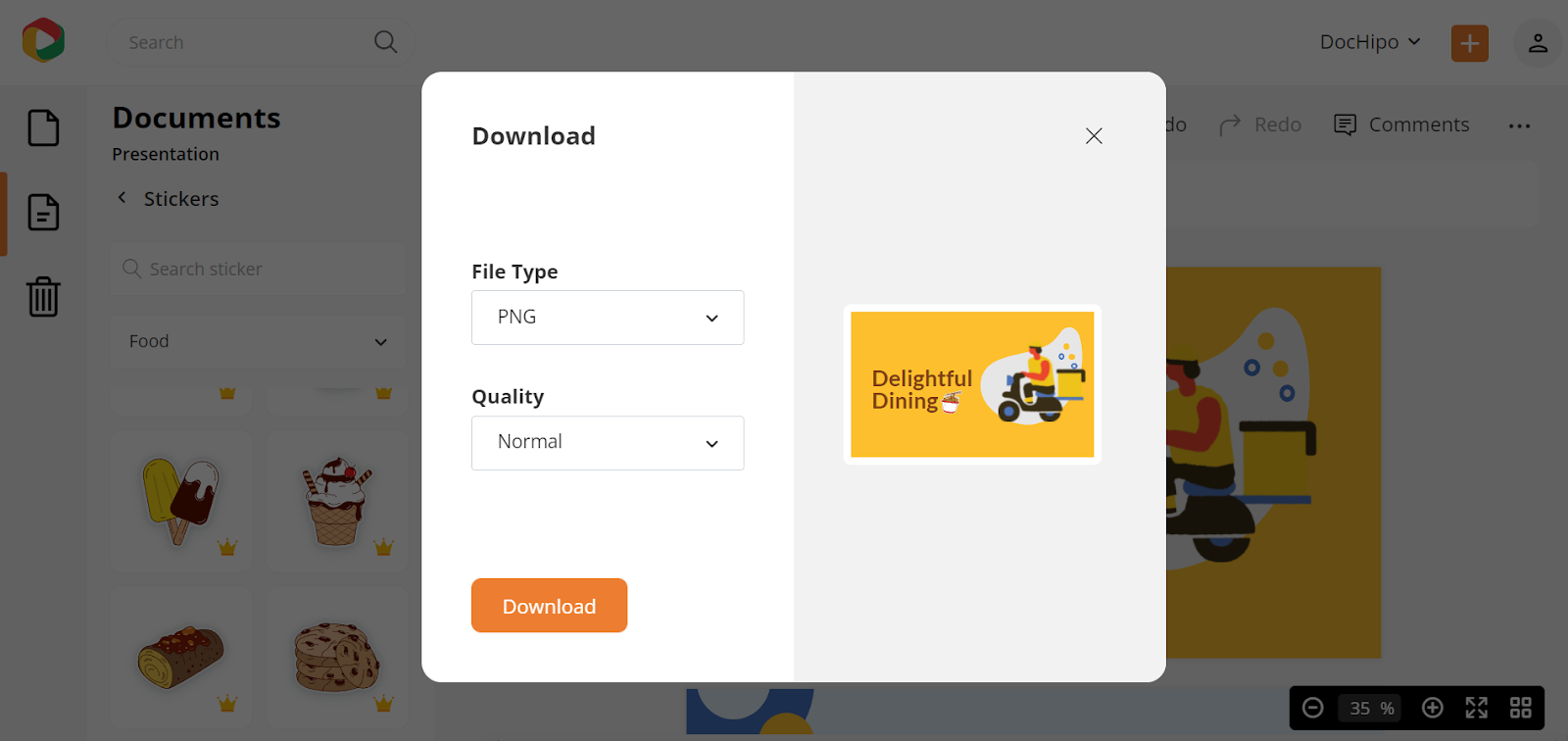Select the popsicle ice cream sticker
The image size is (1568, 741).
(x=181, y=502)
